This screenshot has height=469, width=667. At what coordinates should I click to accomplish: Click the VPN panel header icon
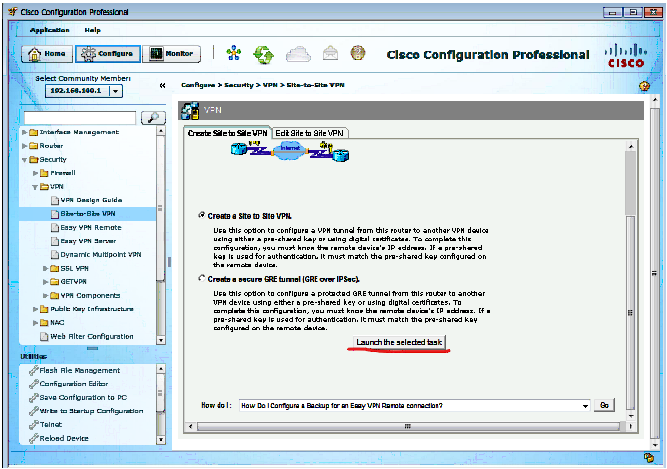click(x=190, y=111)
